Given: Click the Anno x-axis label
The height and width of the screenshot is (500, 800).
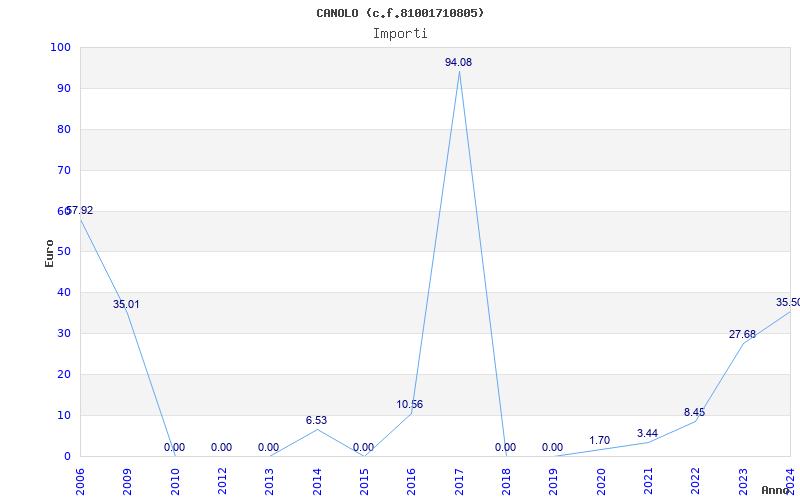Looking at the screenshot, I should pyautogui.click(x=776, y=490).
